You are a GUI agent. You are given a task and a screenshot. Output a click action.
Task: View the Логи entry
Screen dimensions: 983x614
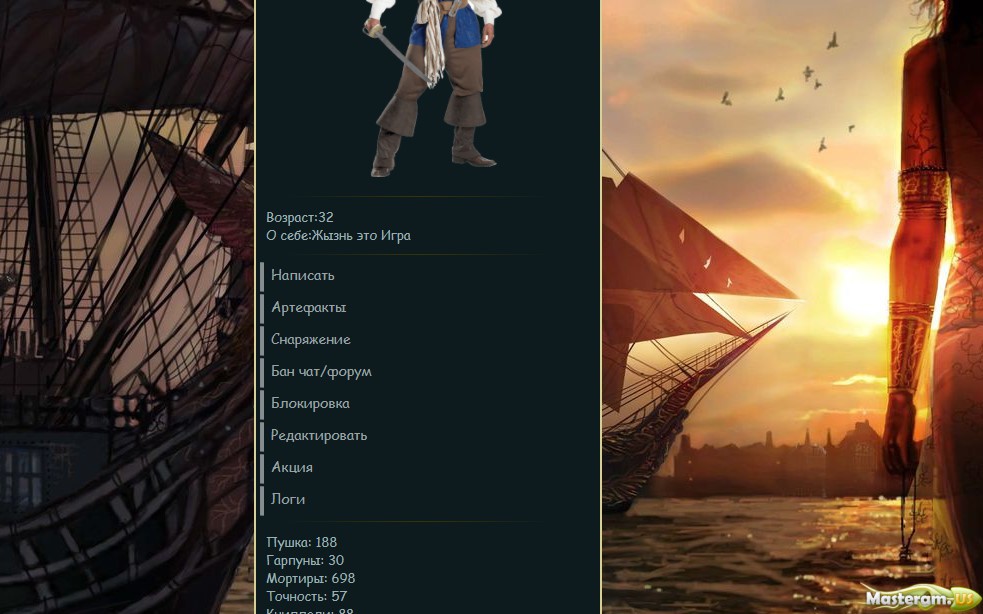(288, 499)
